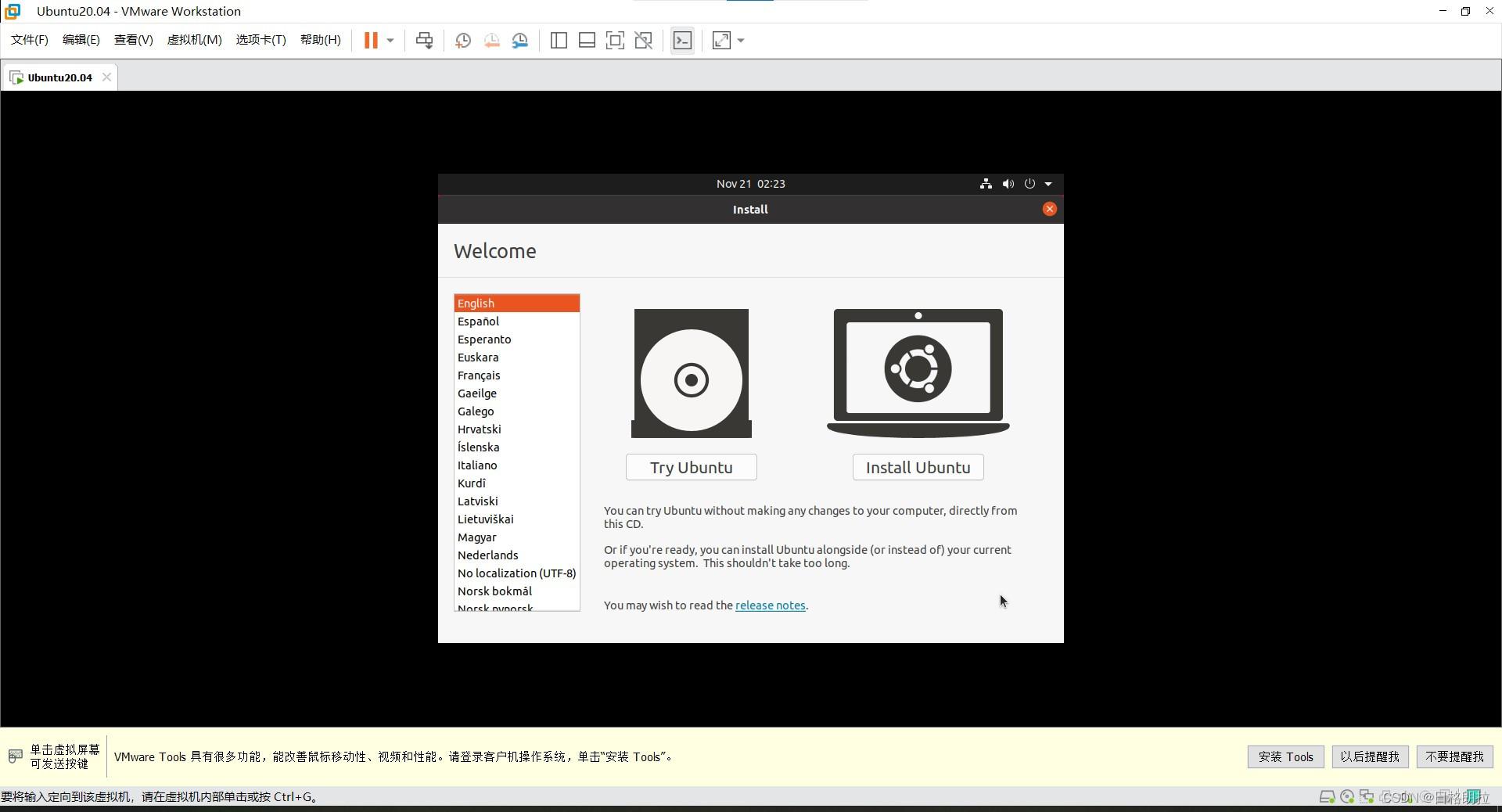The image size is (1502, 812).
Task: Click the hard disk status icon
Action: (x=1327, y=796)
